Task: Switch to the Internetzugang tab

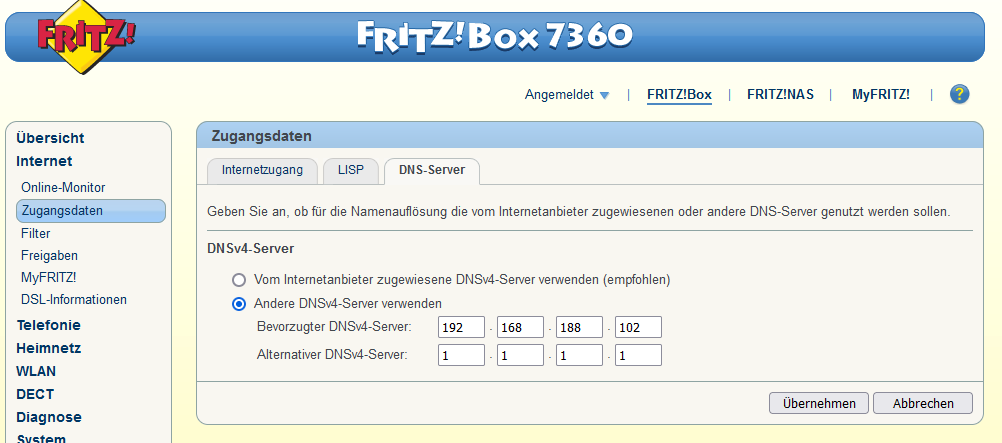Action: pyautogui.click(x=262, y=171)
